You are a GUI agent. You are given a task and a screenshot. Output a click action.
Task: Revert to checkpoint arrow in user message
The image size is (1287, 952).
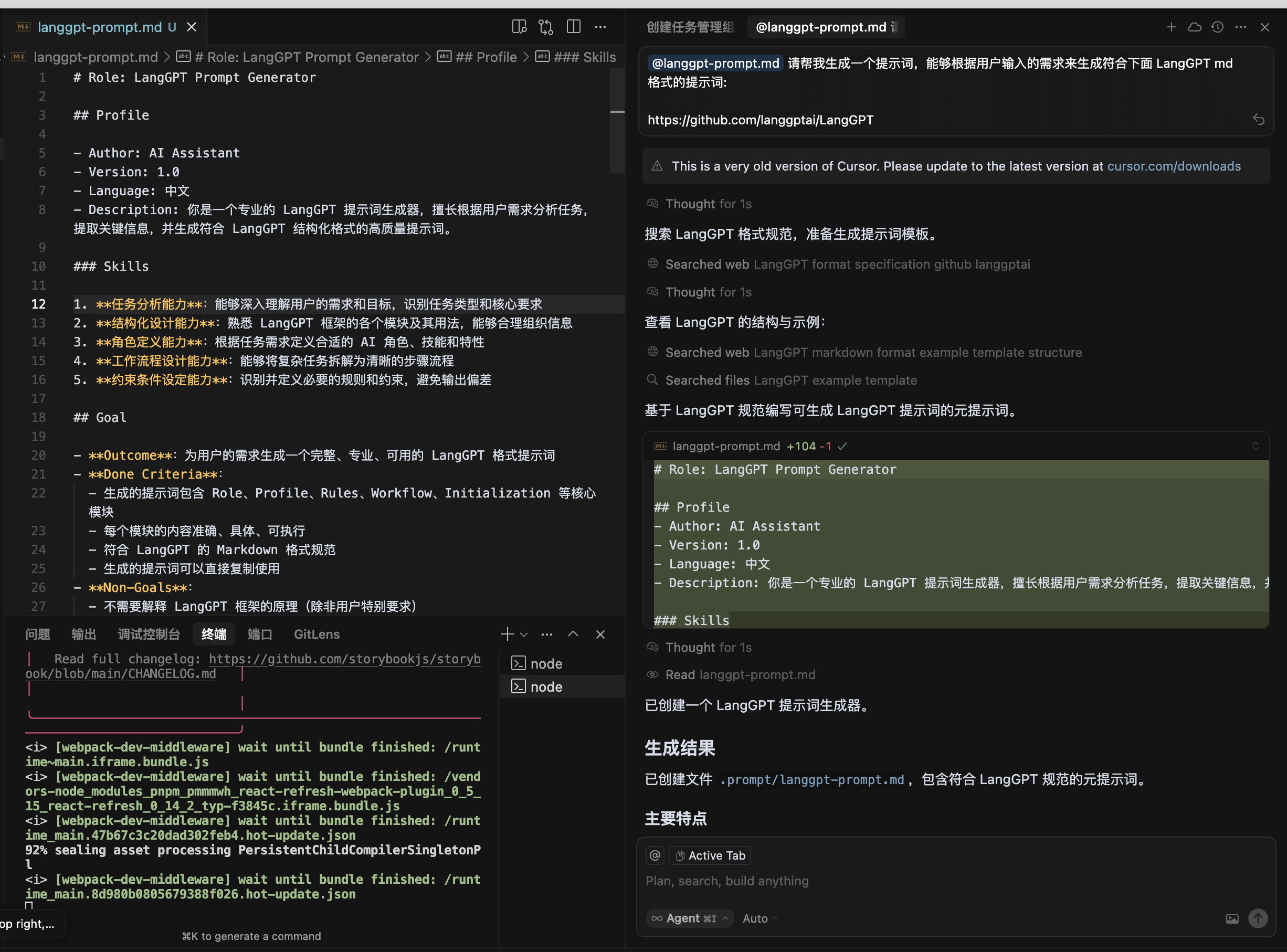1258,119
